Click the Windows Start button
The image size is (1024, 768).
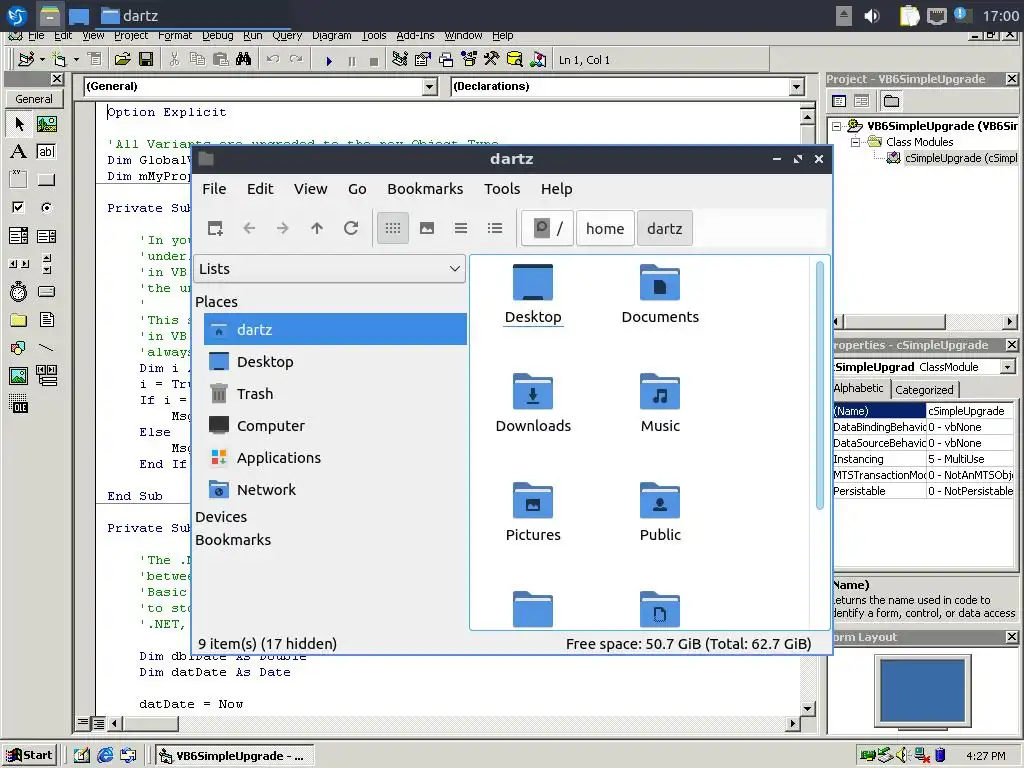(30, 756)
